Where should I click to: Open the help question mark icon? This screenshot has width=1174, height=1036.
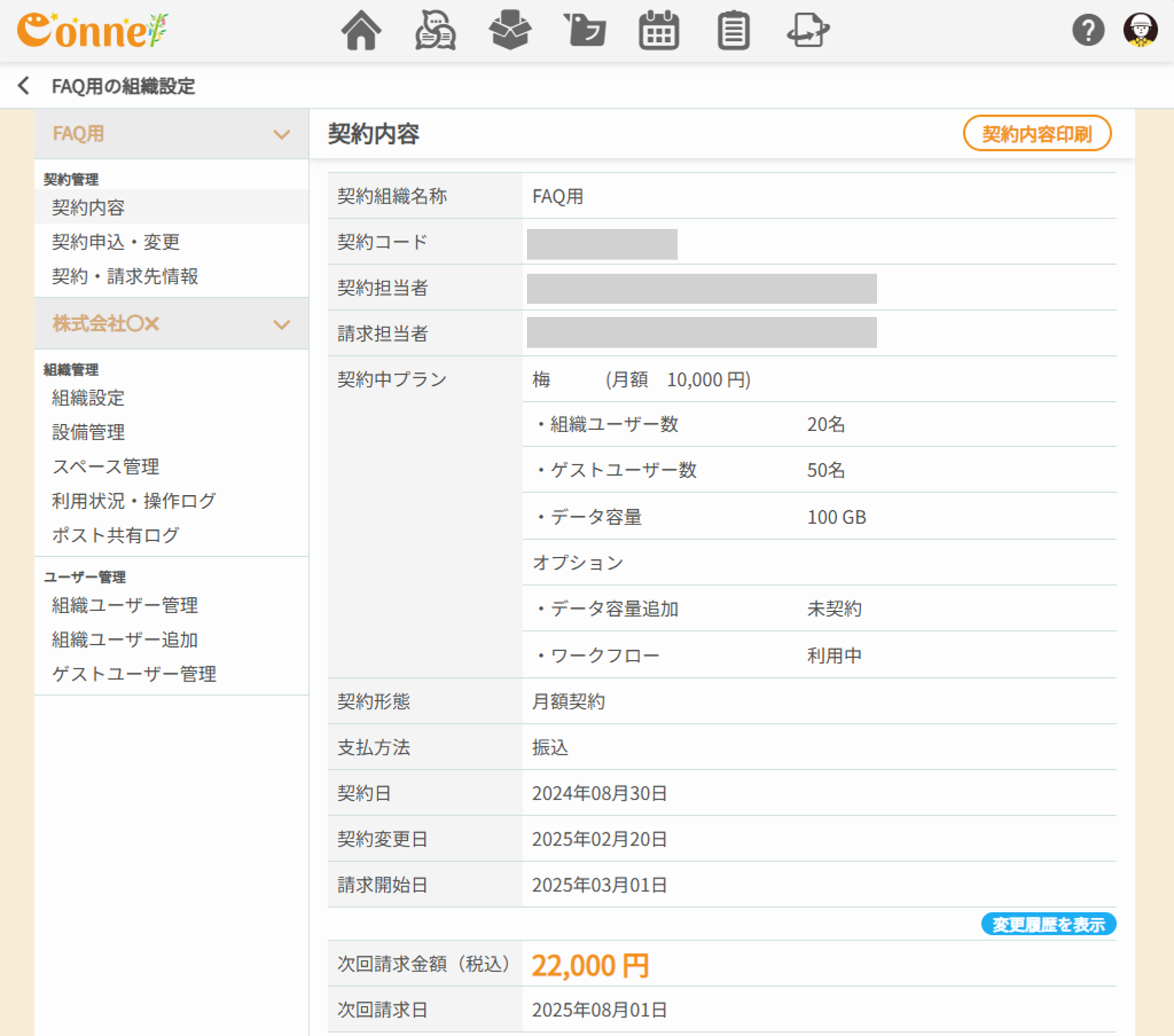pyautogui.click(x=1088, y=31)
